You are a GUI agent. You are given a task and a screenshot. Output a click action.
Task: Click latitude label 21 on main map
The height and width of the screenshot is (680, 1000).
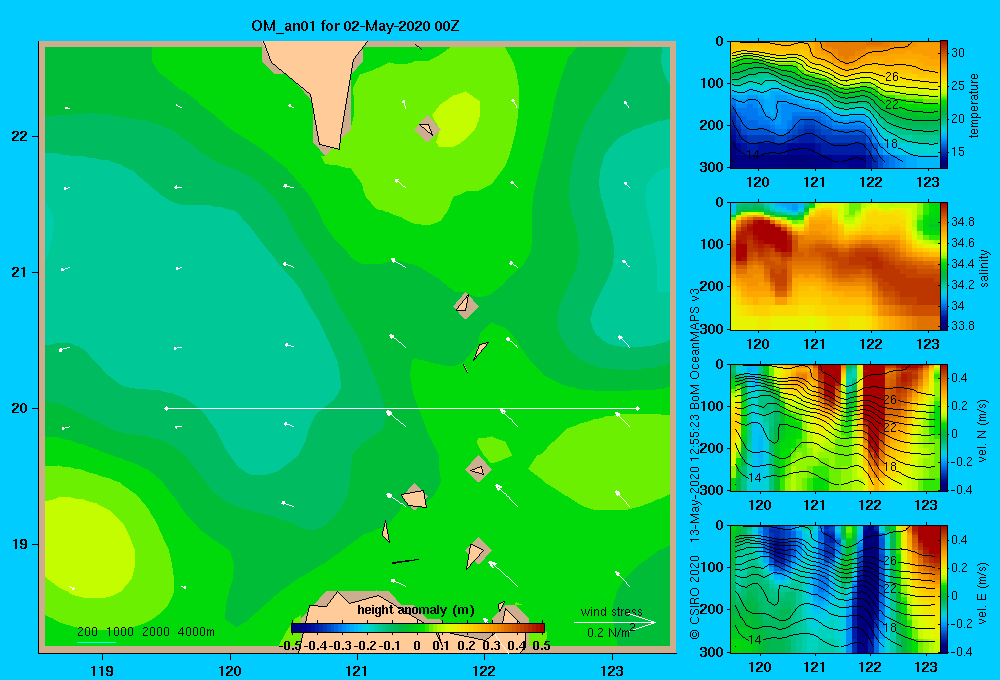coord(19,272)
